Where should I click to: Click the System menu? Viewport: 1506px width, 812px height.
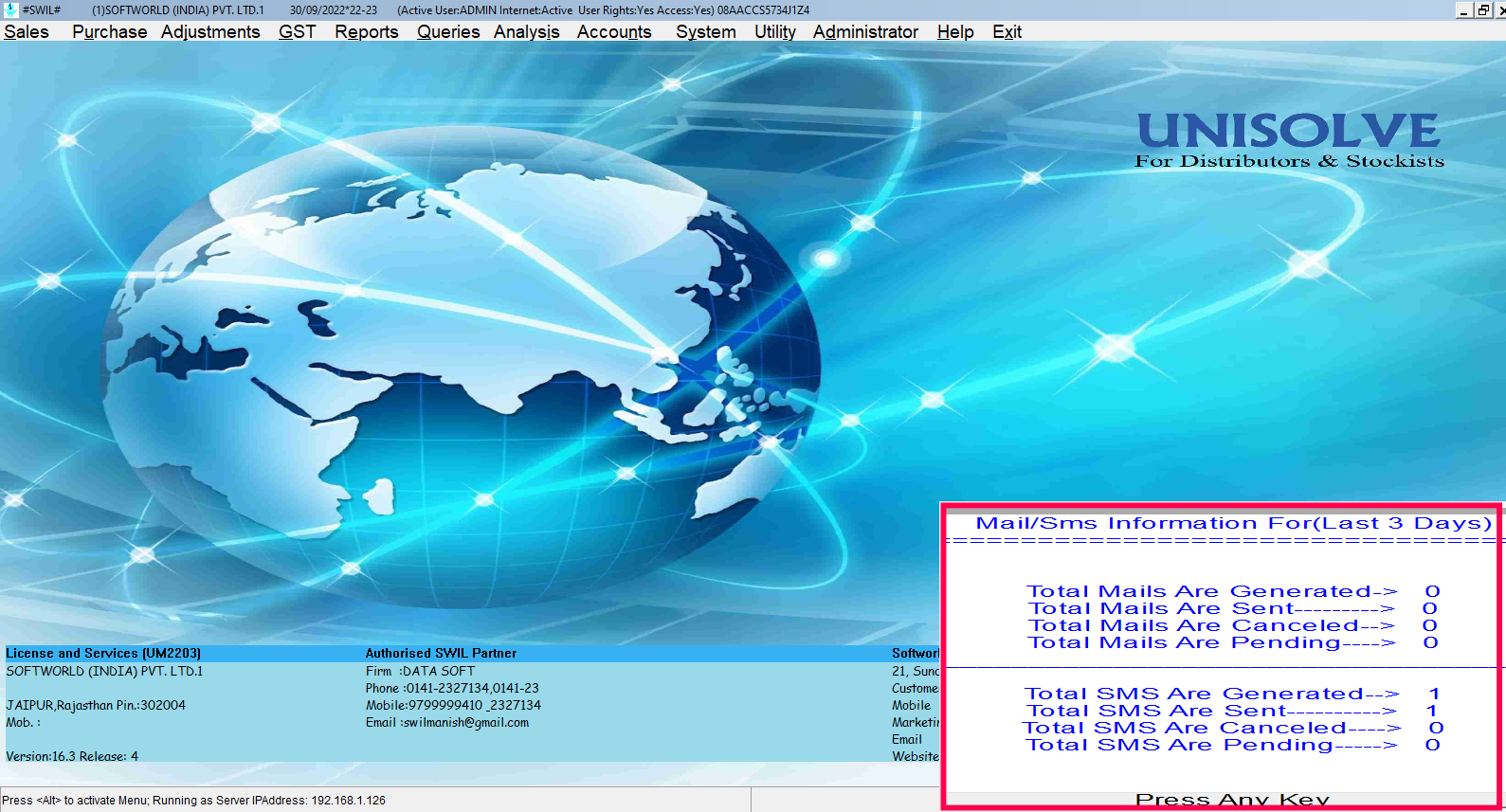(x=705, y=32)
